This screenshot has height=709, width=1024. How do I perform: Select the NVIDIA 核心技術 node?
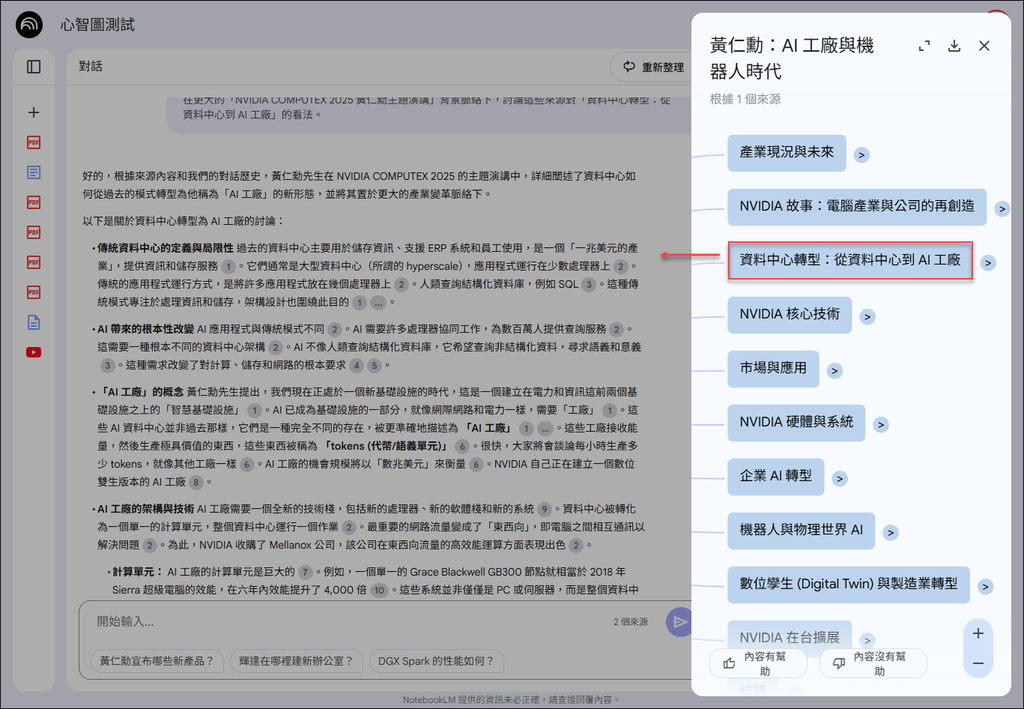(x=790, y=315)
